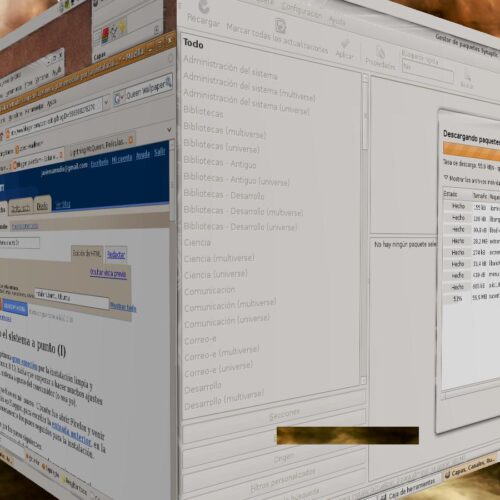Viewport: 500px width, 500px height.
Task: Switch to the Diseño tab in Blogger
Action: click(42, 206)
